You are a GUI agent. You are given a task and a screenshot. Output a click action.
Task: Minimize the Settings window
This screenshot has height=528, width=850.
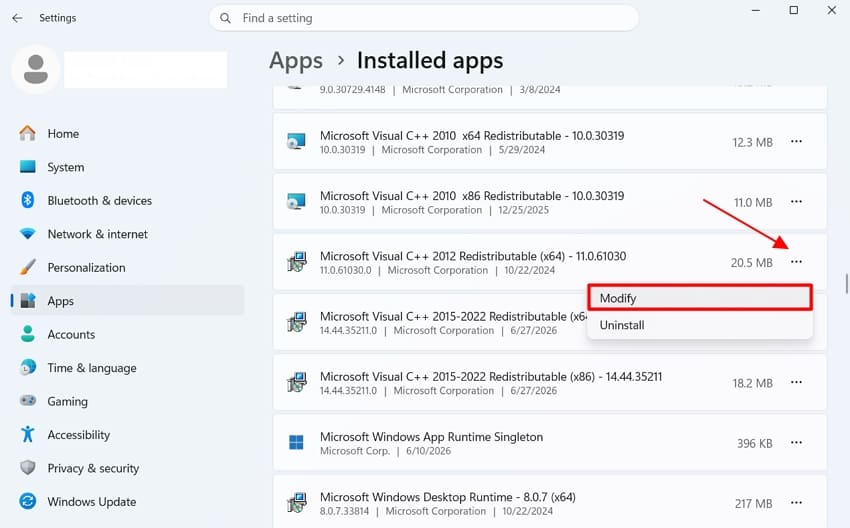click(x=756, y=10)
